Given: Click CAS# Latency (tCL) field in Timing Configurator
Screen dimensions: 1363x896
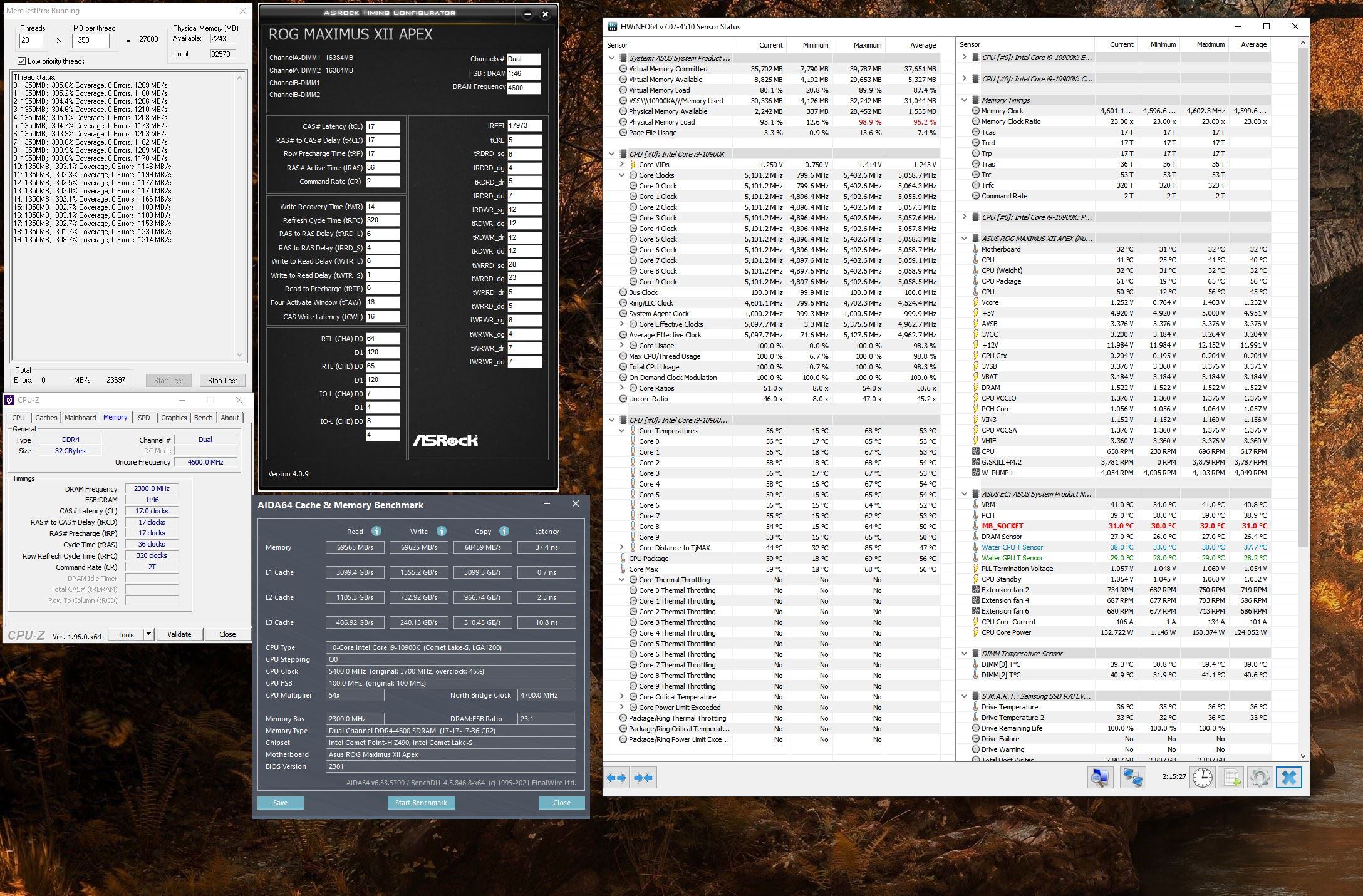Looking at the screenshot, I should click(x=383, y=126).
